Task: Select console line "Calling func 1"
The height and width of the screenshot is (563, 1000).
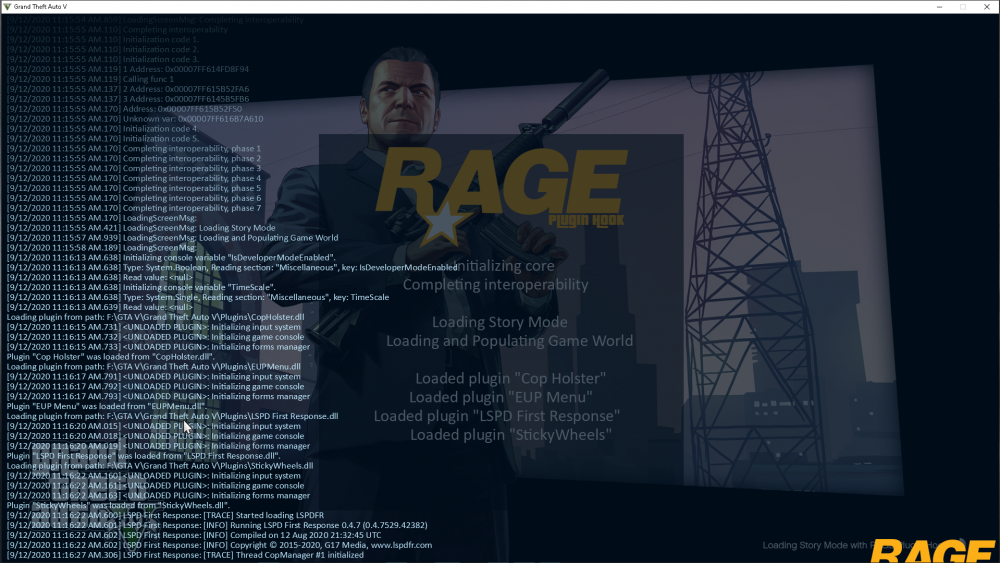Action: tap(90, 79)
